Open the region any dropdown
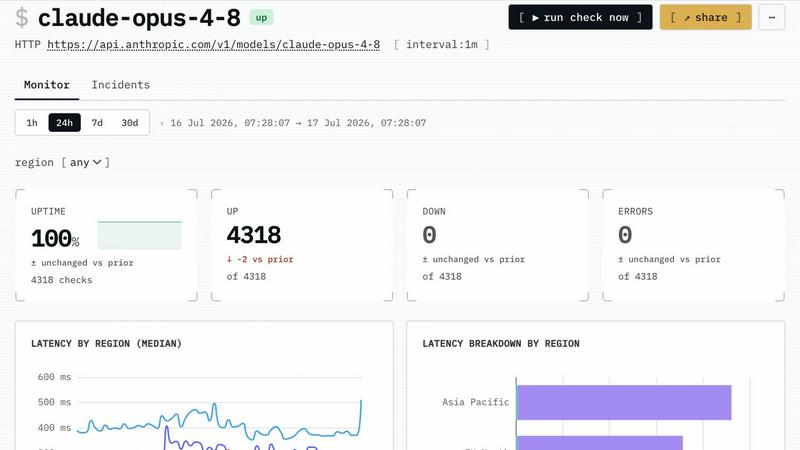 86,162
